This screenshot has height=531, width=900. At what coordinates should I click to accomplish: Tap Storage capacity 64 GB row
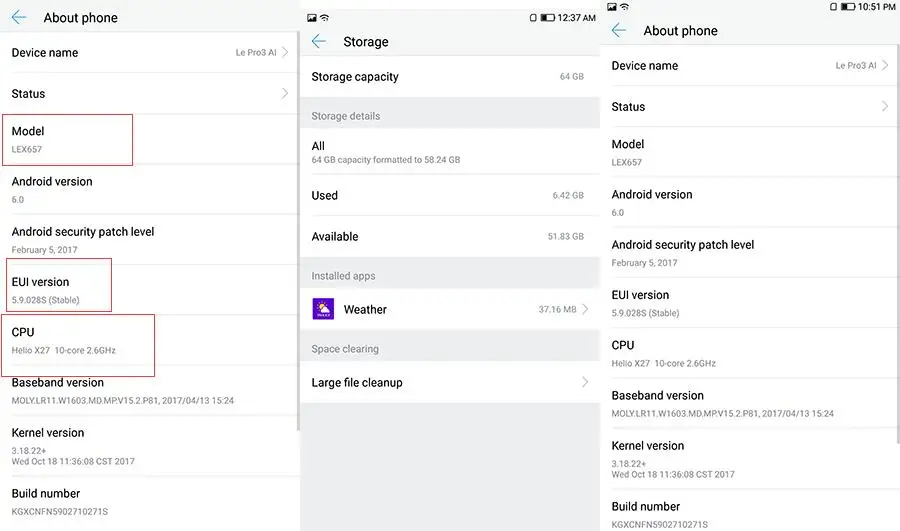[x=449, y=76]
